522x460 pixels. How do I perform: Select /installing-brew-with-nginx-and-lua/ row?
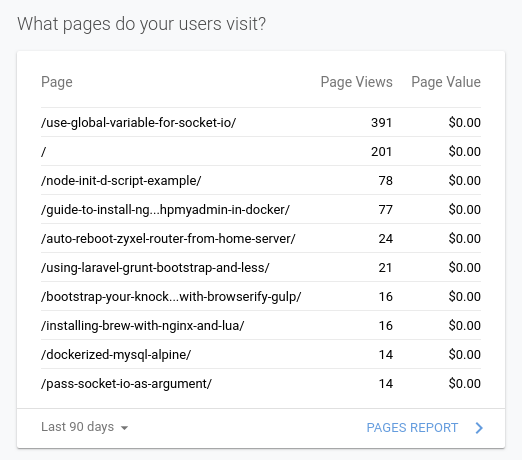point(261,325)
